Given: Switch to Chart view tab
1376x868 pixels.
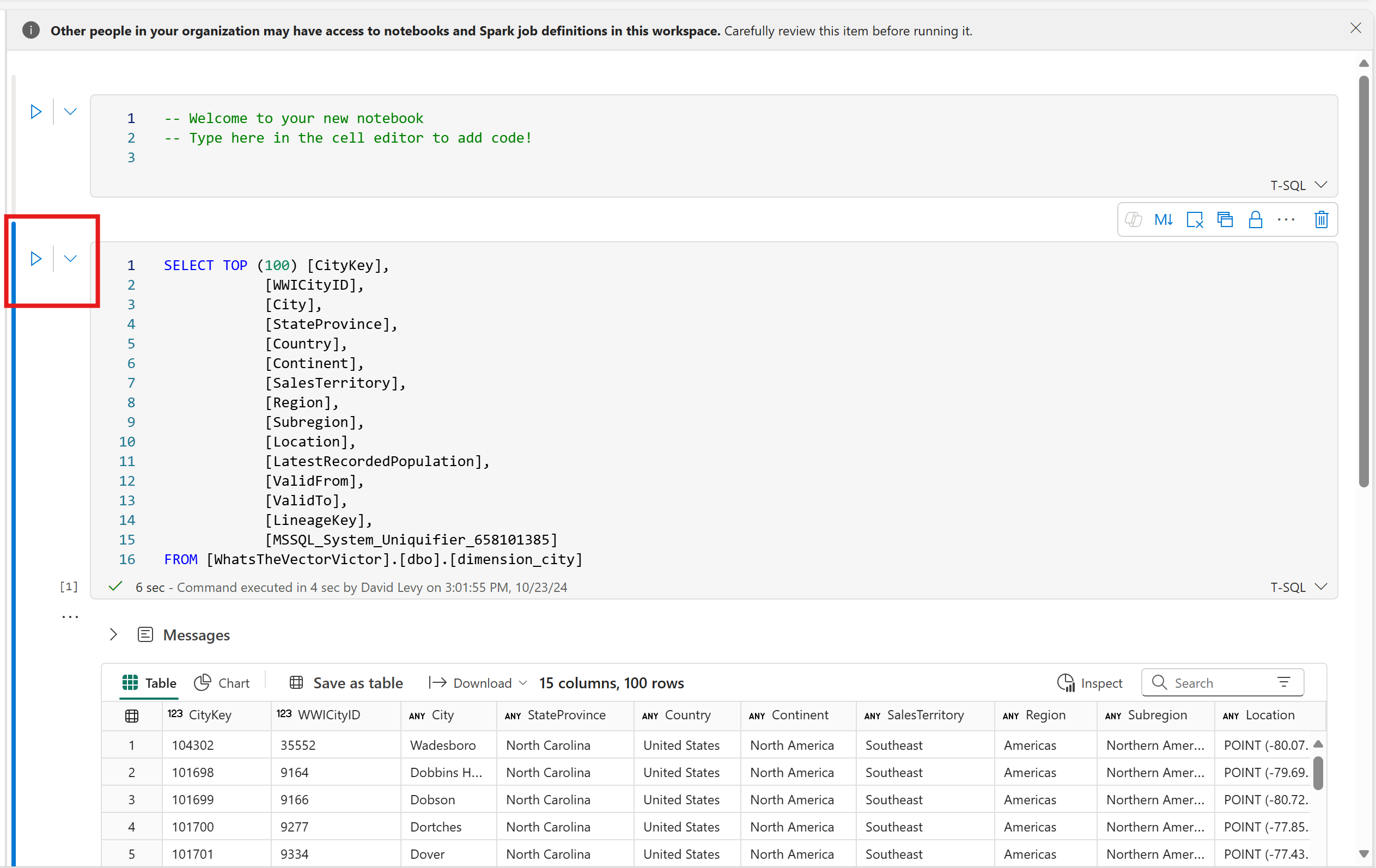Looking at the screenshot, I should pyautogui.click(x=221, y=683).
